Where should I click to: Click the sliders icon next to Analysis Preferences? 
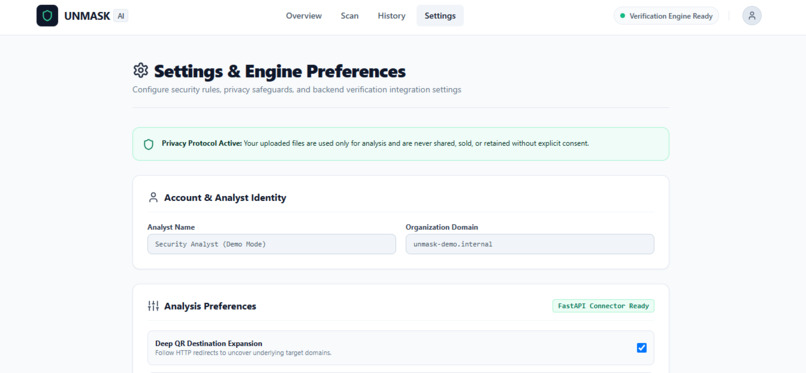pyautogui.click(x=153, y=306)
